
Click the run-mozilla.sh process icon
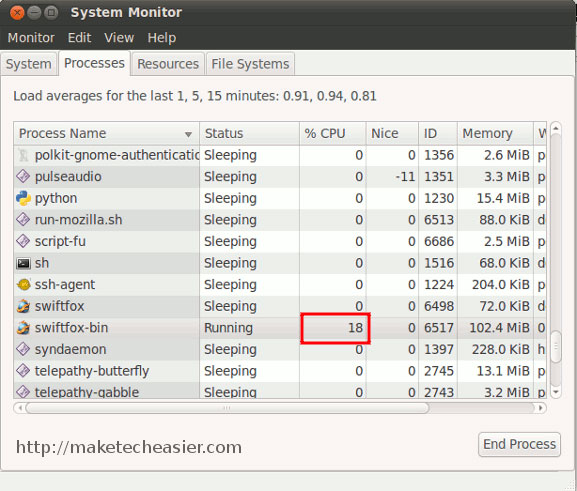pos(23,220)
